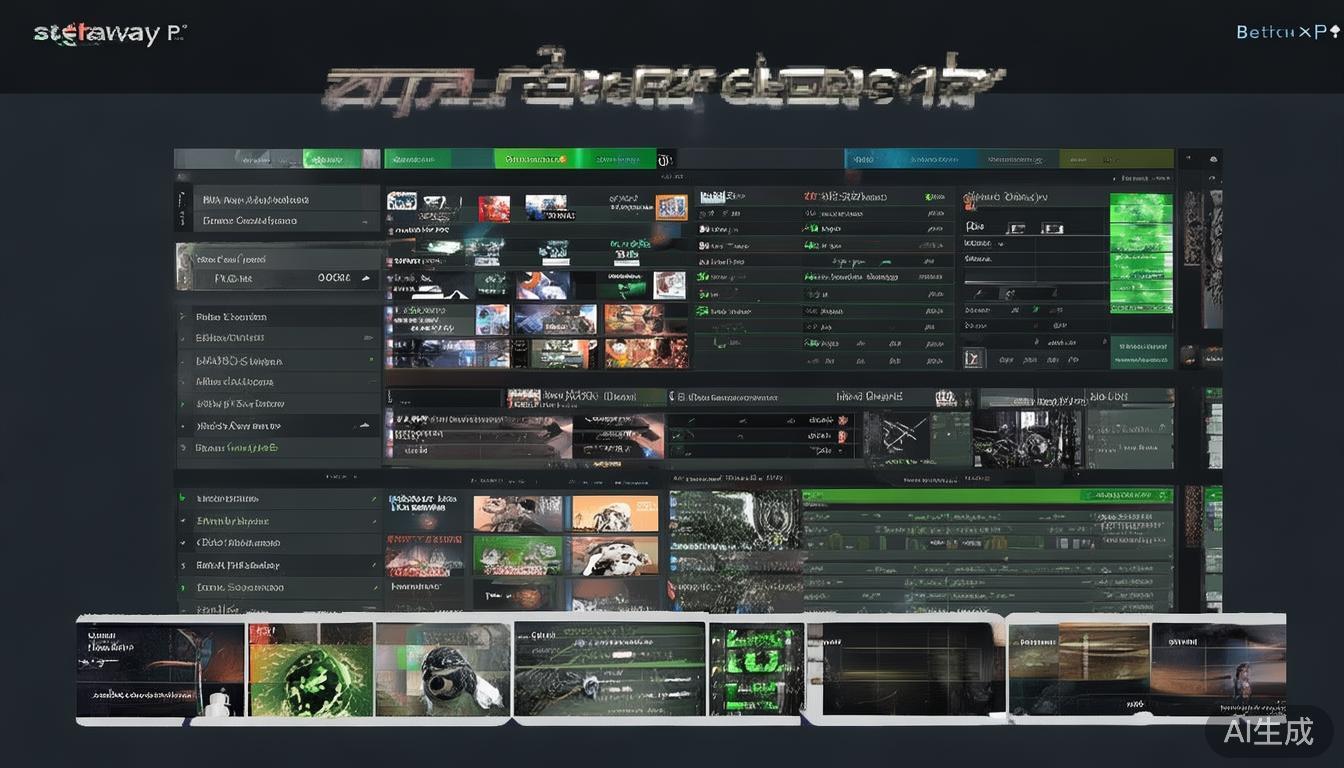This screenshot has width=1344, height=768.
Task: Toggle the green dot on third sidebar row
Action: (371, 360)
